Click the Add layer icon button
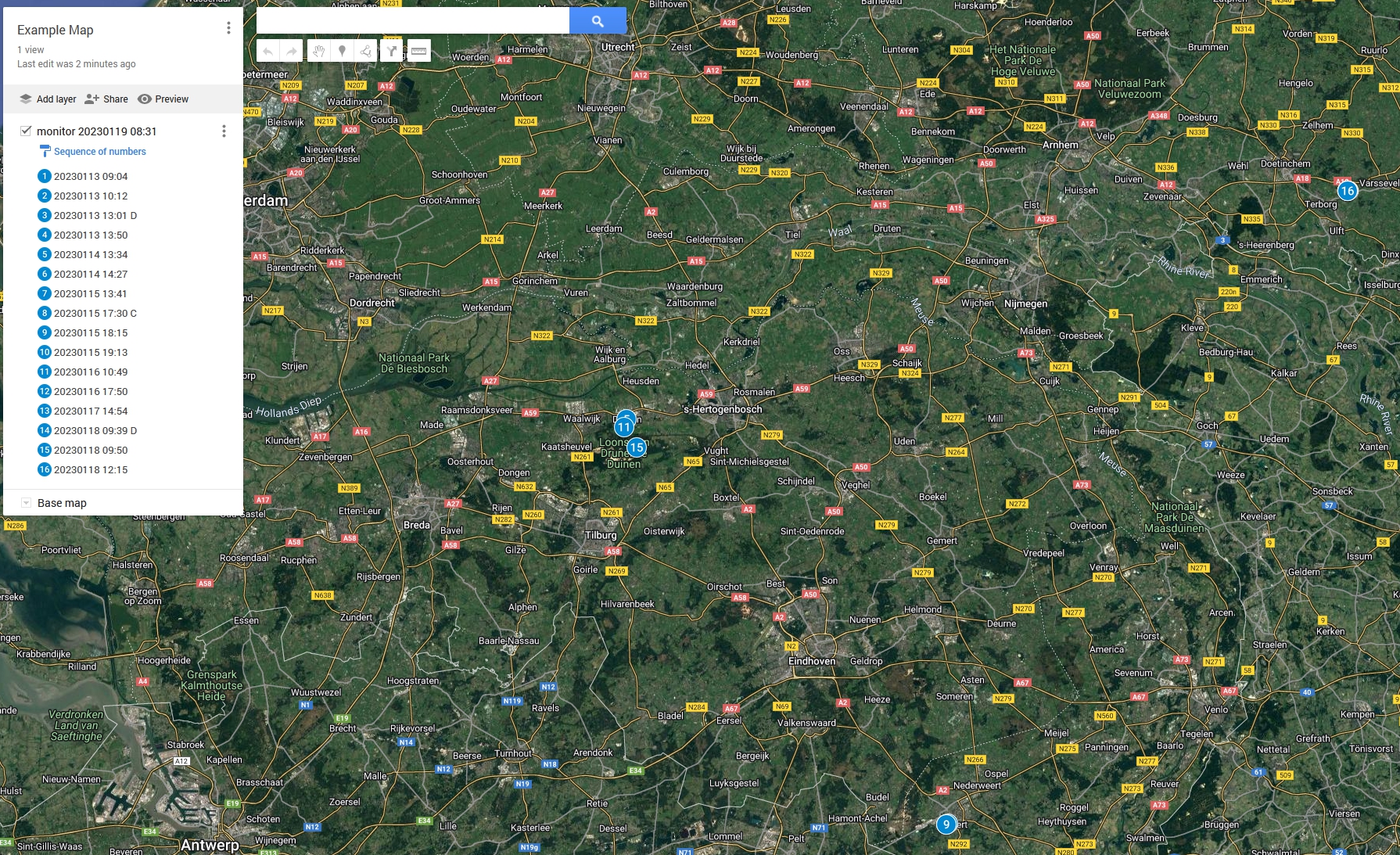Viewport: 1400px width, 855px height. [48, 99]
